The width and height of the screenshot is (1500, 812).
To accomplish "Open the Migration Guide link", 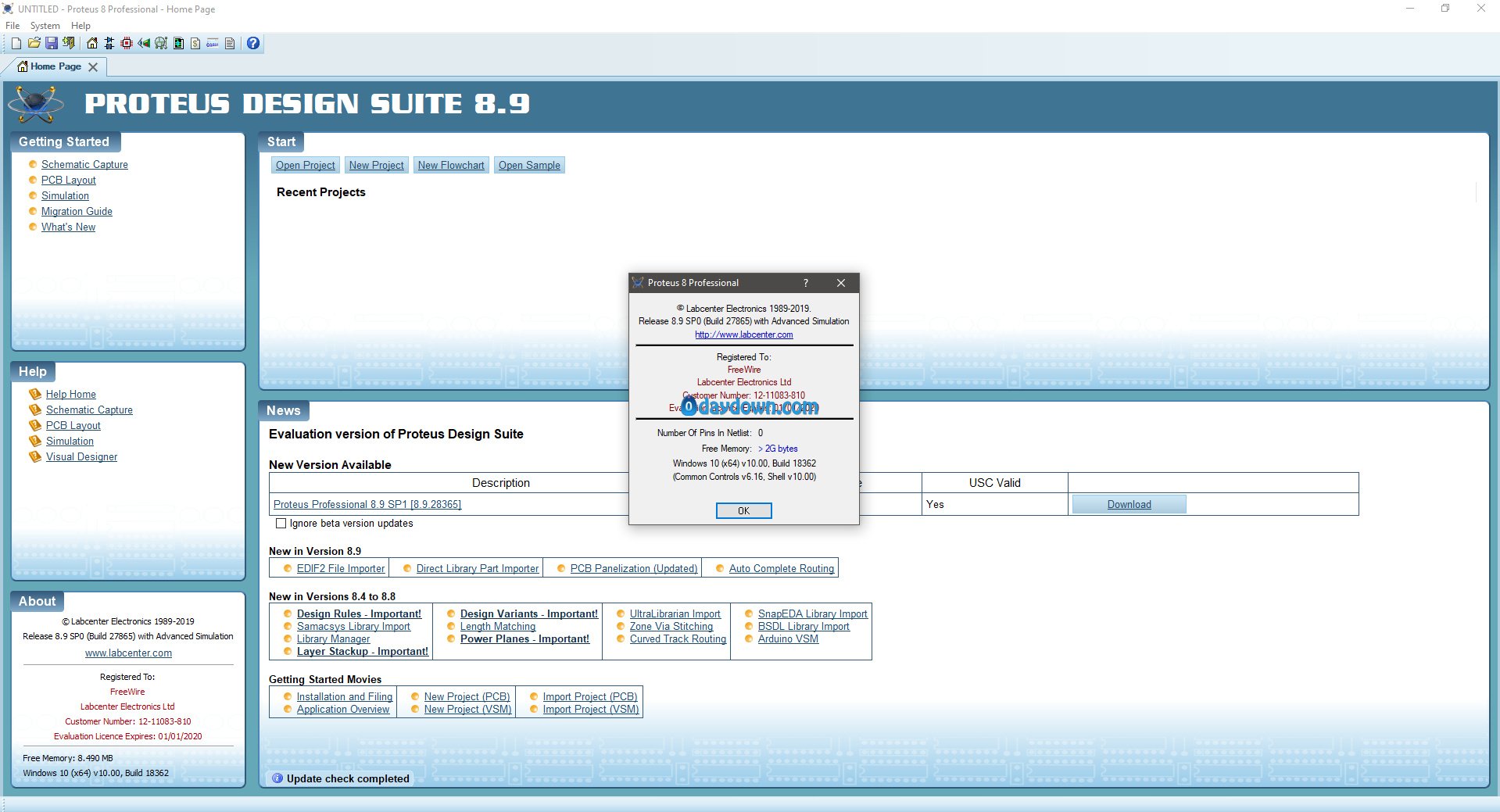I will [x=77, y=211].
